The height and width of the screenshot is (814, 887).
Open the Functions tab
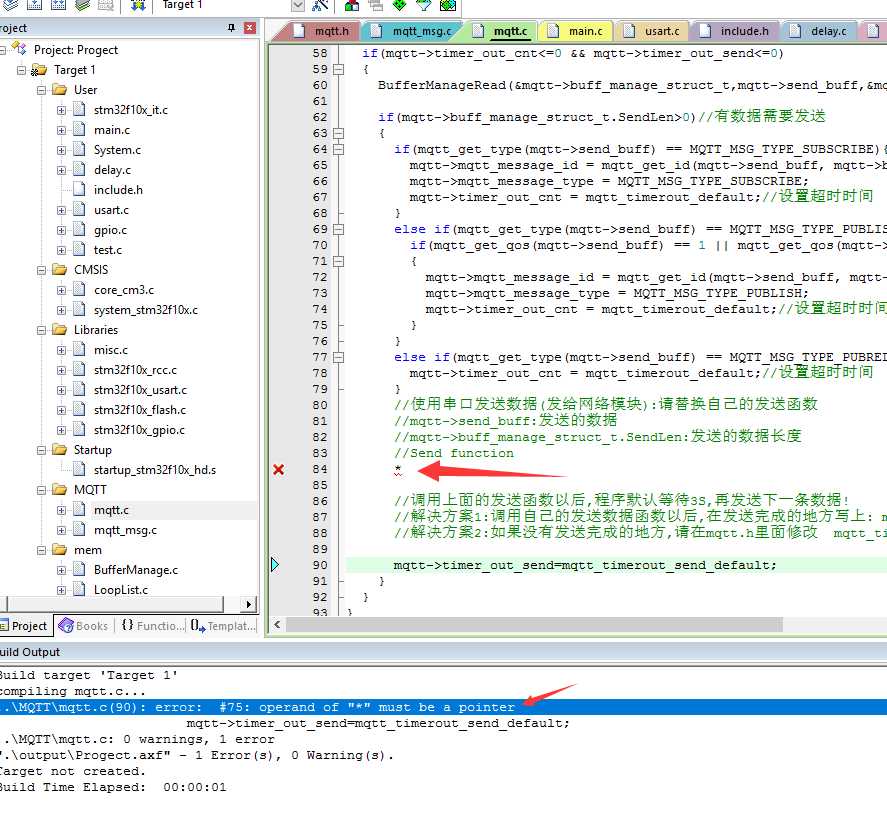coord(152,626)
